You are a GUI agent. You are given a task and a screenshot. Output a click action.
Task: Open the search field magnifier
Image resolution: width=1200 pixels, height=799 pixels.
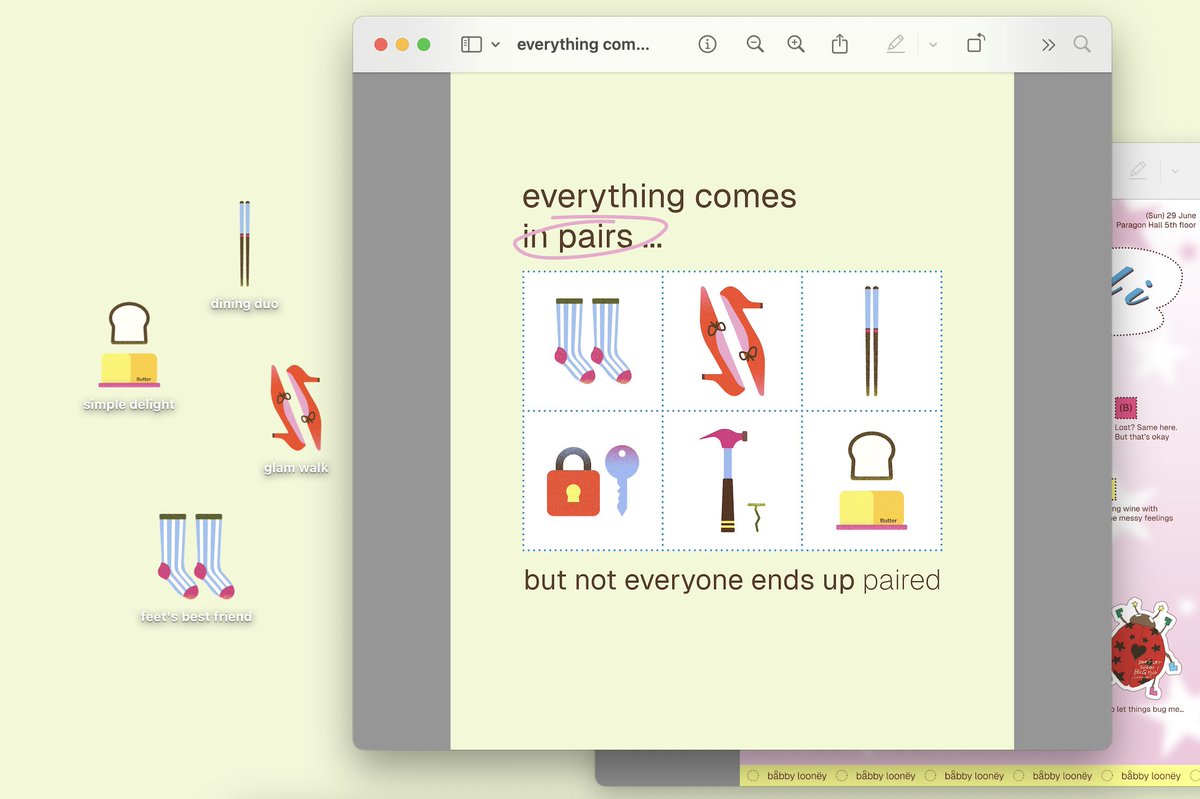pyautogui.click(x=1082, y=44)
